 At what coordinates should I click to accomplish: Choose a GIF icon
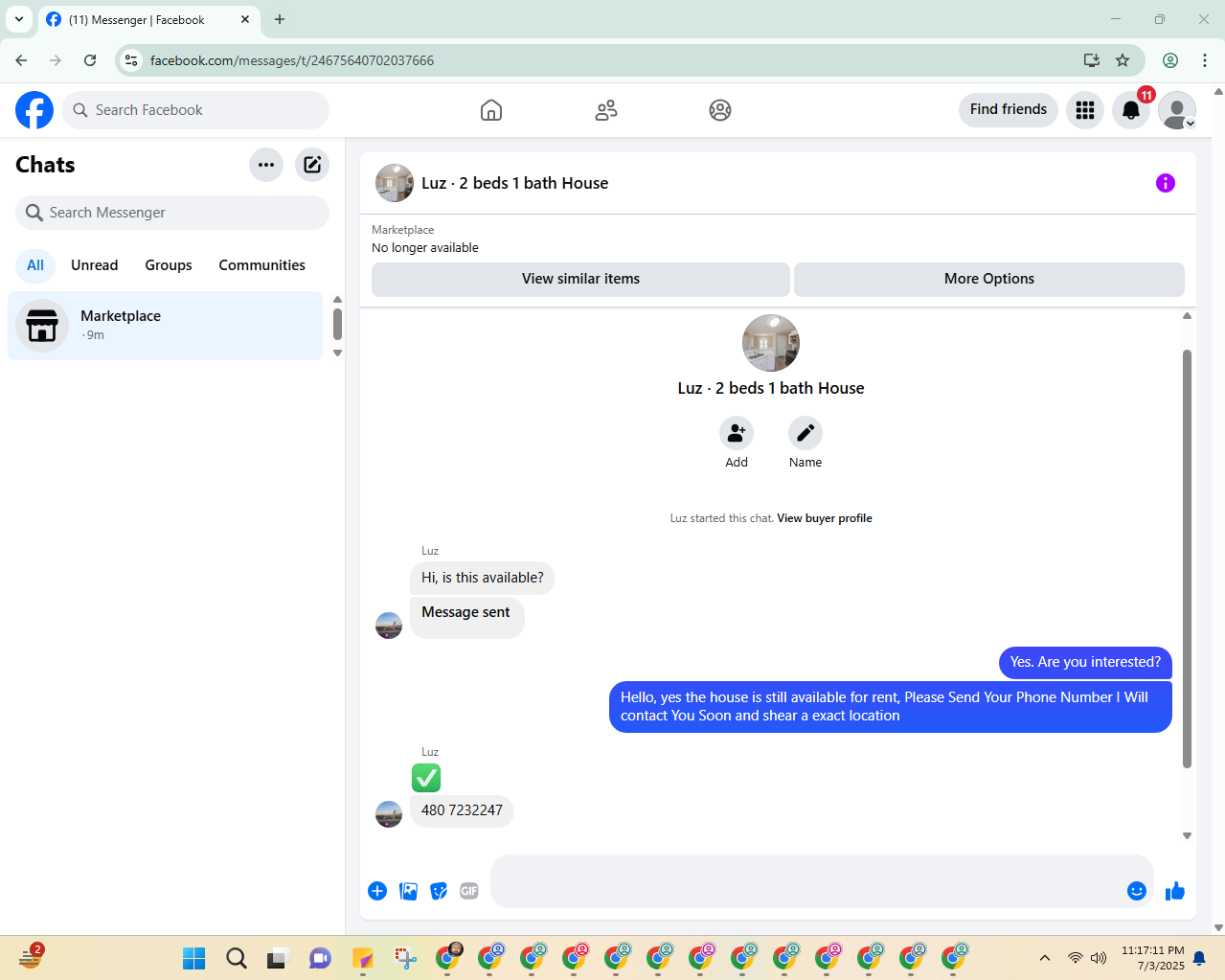coord(469,891)
